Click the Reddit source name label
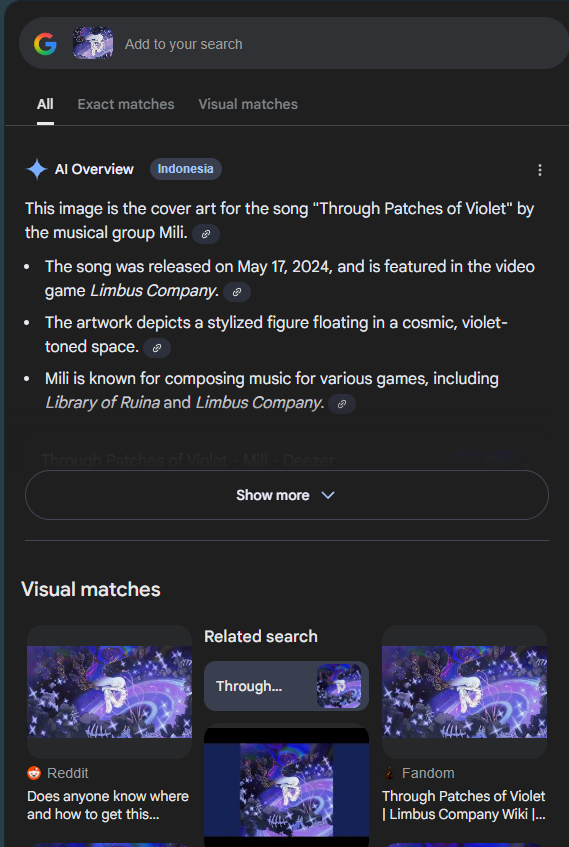 (68, 774)
